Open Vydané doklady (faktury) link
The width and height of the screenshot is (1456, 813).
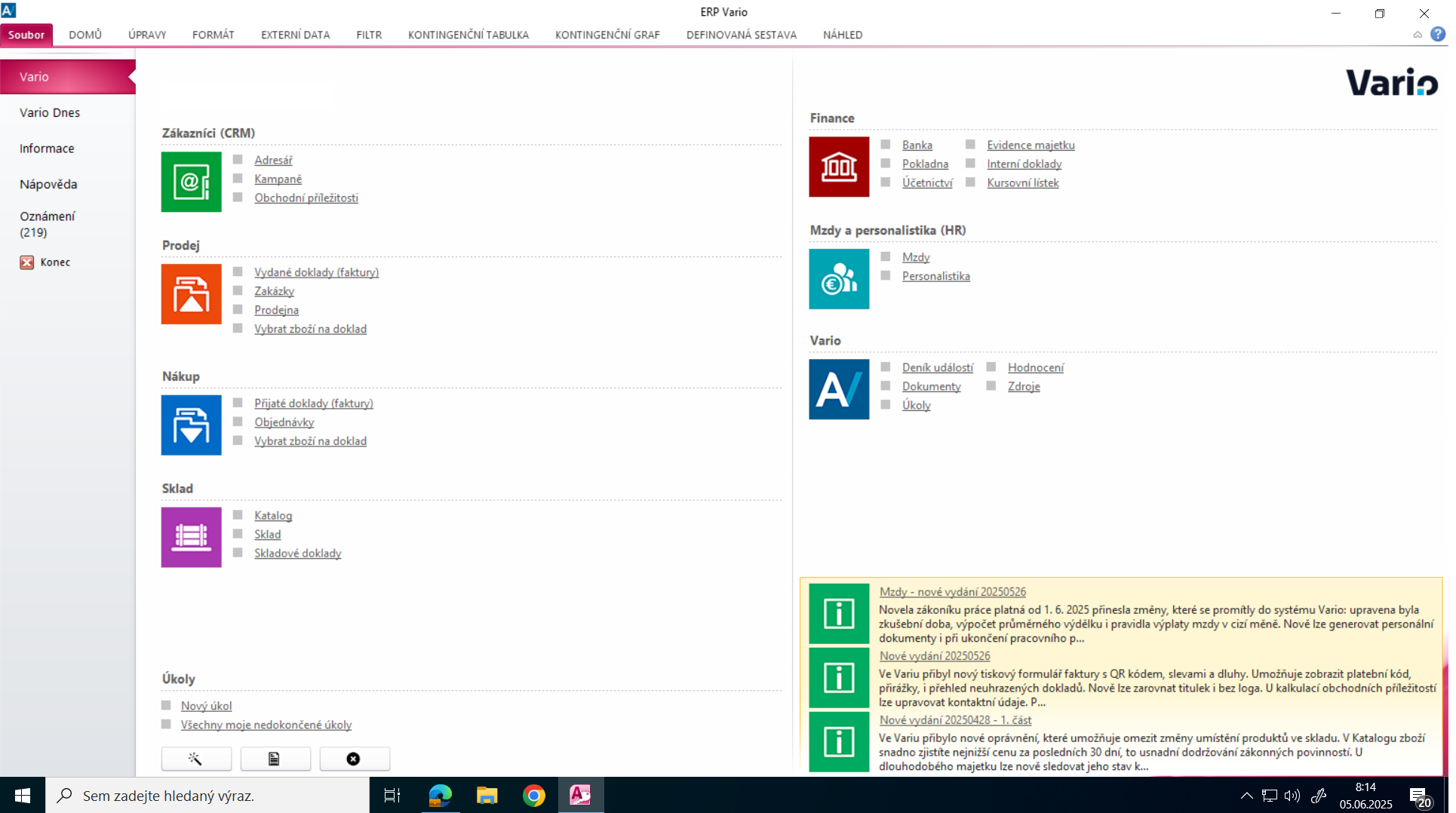click(316, 272)
